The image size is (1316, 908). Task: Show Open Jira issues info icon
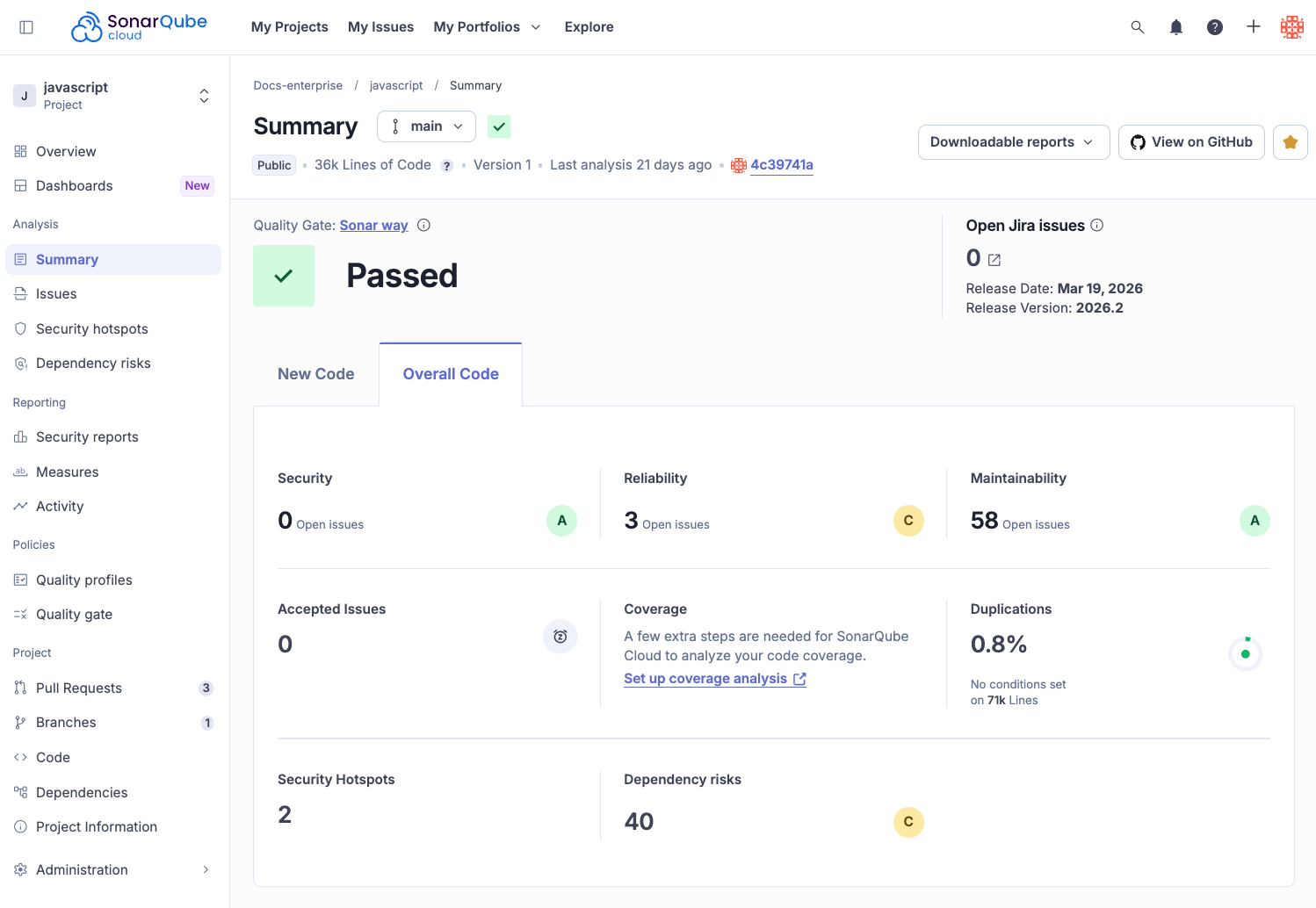click(1097, 225)
